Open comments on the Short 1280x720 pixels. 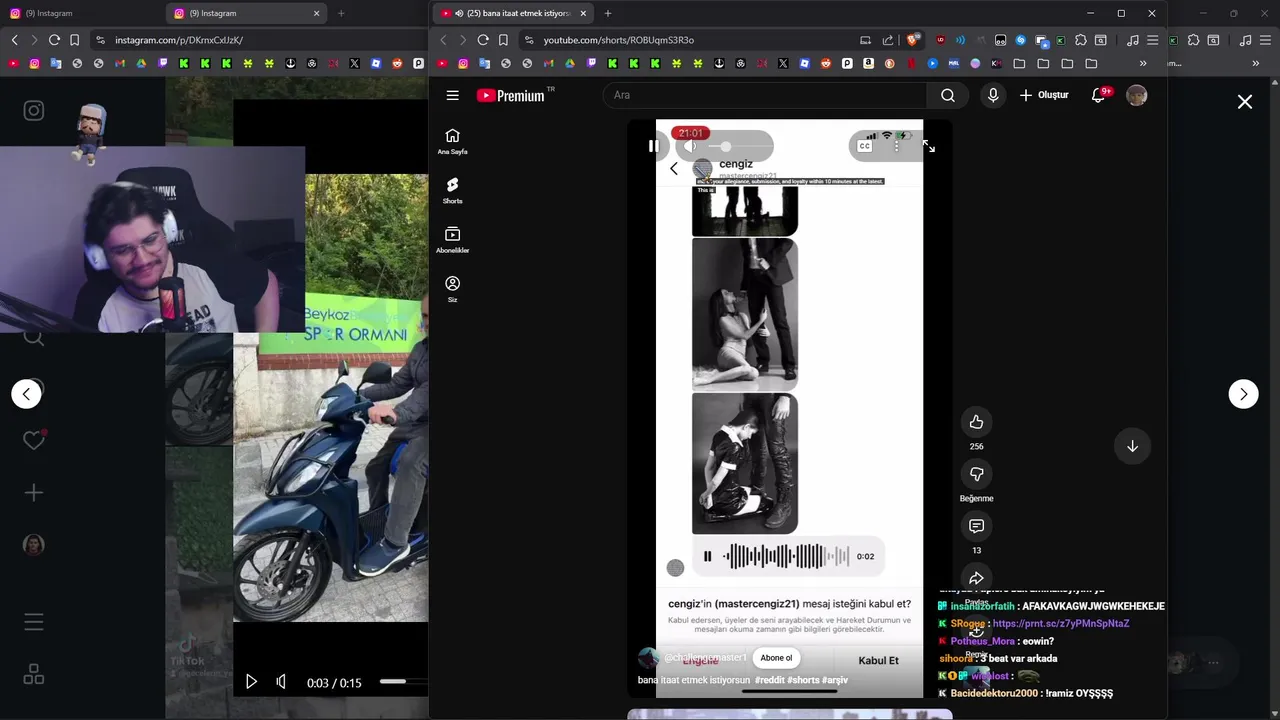(976, 526)
